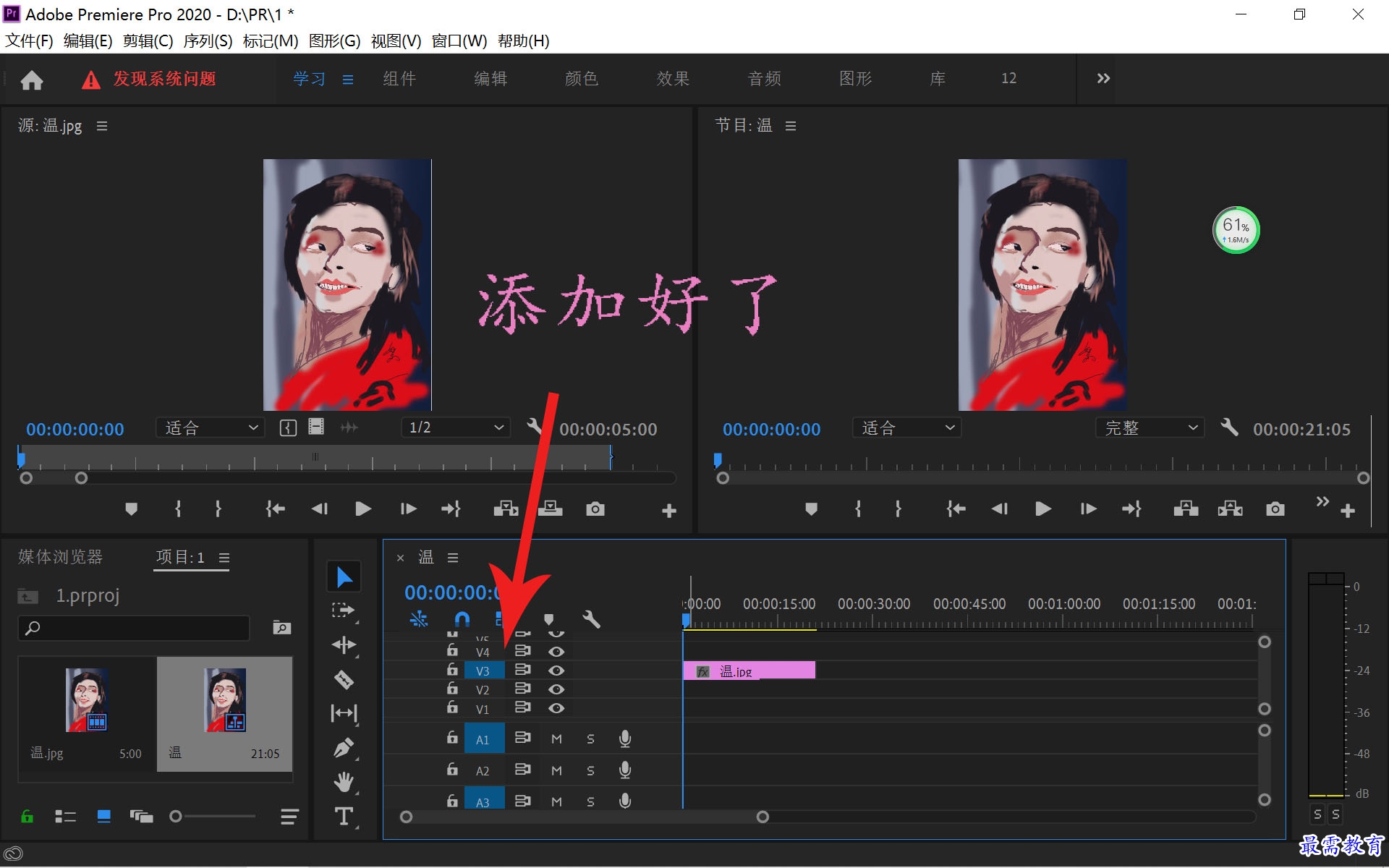Click 发现系统问题 warning link

point(164,78)
